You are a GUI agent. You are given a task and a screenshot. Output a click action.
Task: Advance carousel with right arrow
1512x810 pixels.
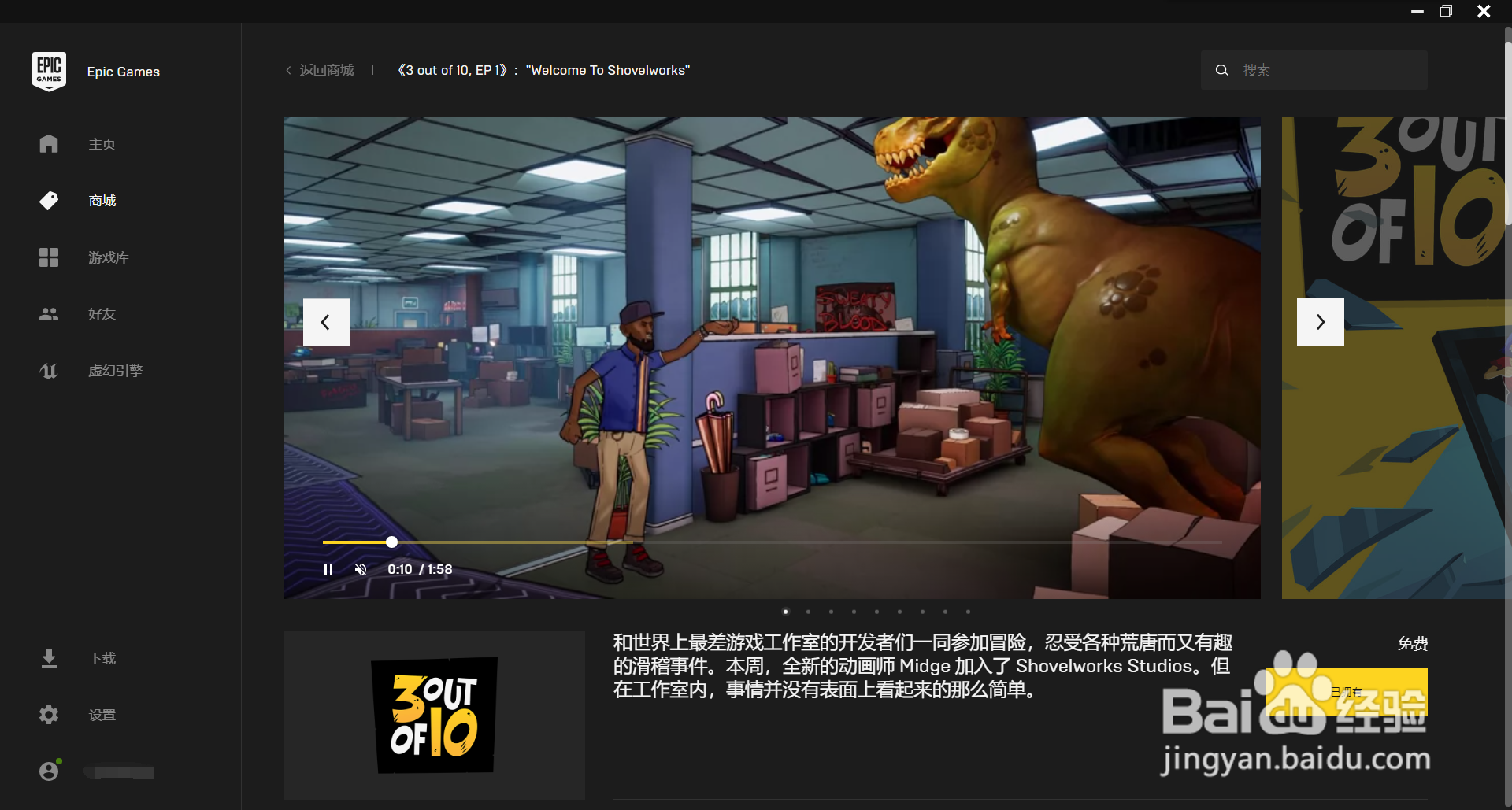[1320, 322]
